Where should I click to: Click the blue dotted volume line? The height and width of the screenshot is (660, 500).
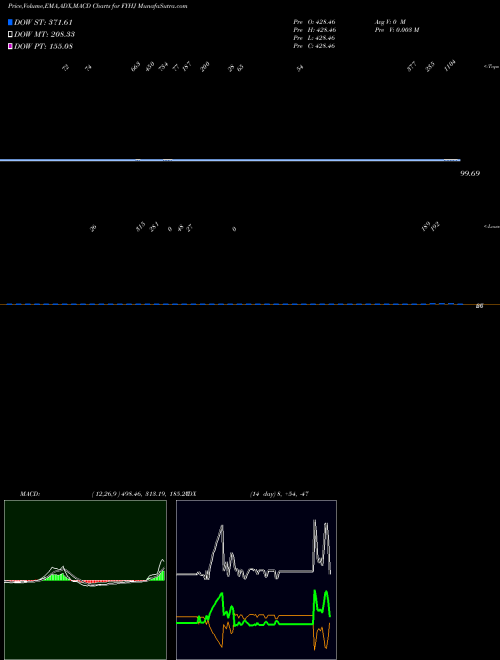point(235,304)
